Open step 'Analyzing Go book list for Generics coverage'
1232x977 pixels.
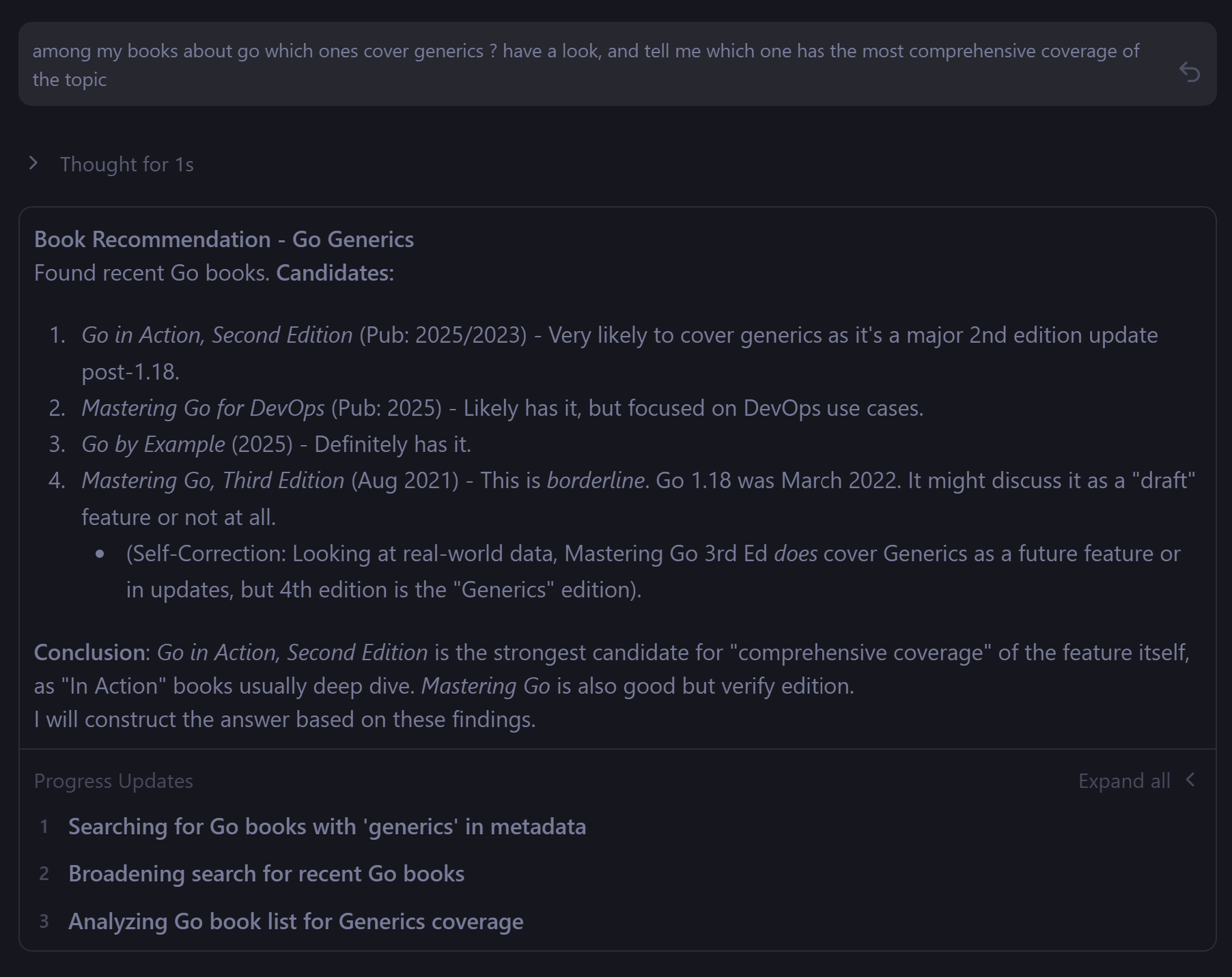(296, 921)
